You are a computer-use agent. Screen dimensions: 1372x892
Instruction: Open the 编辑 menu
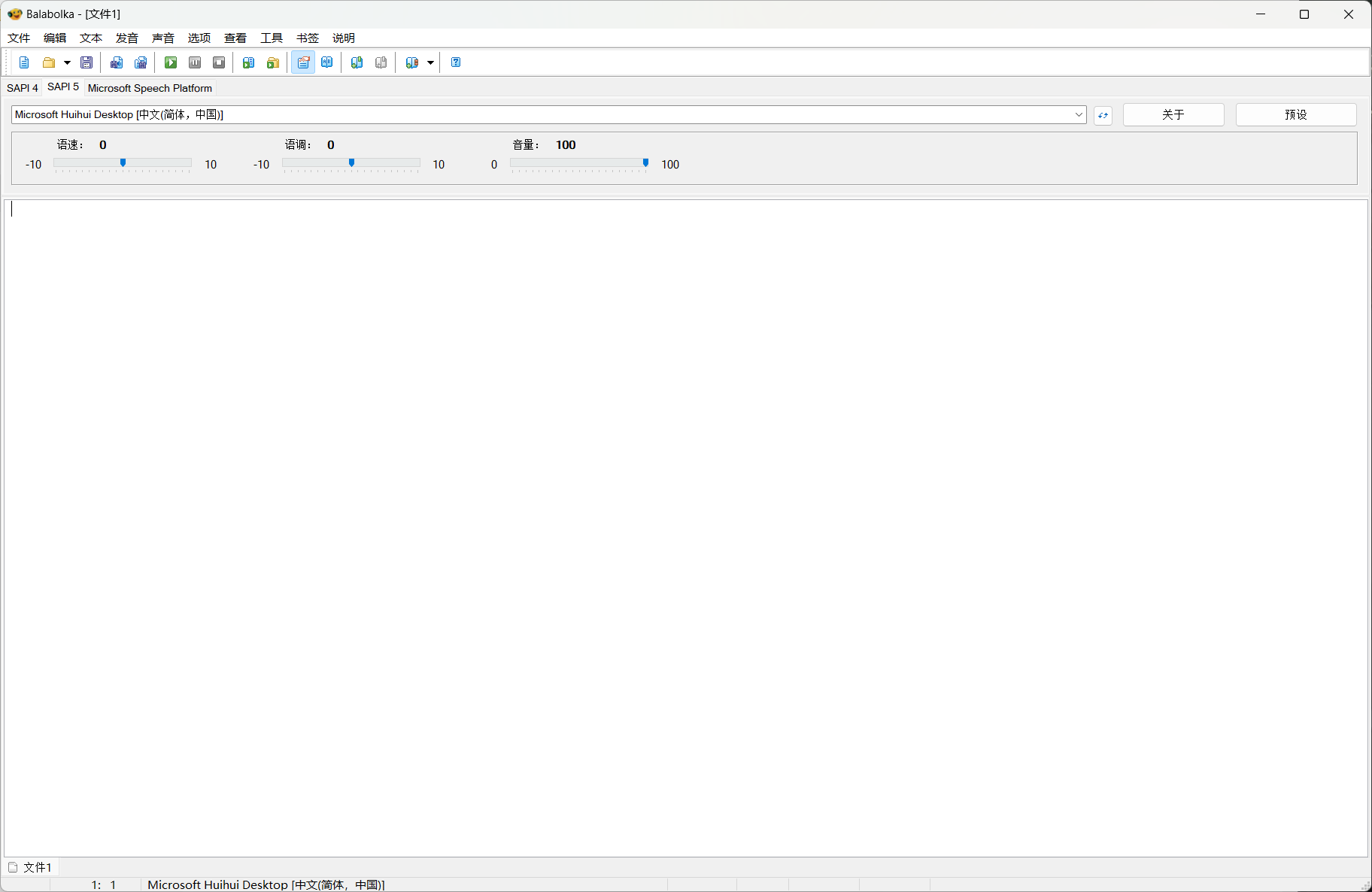(x=55, y=38)
